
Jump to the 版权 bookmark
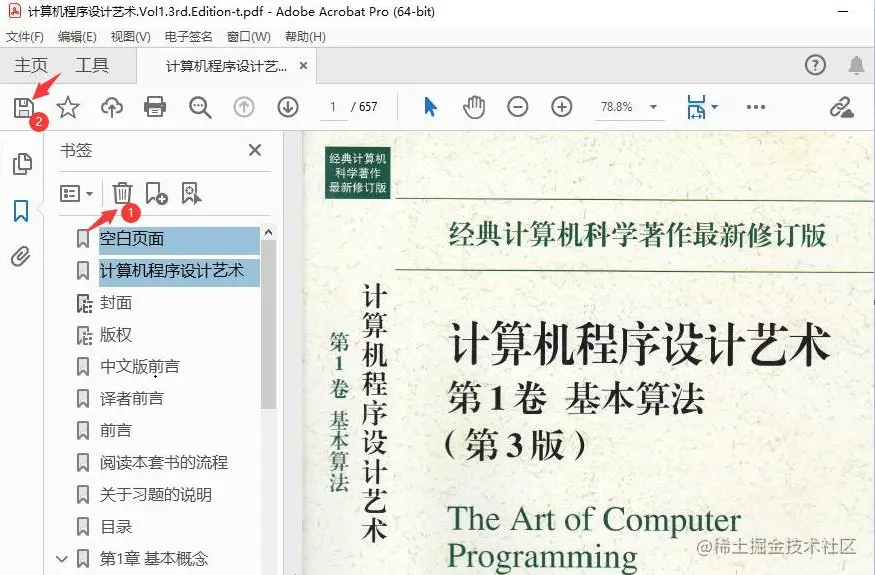tap(116, 335)
